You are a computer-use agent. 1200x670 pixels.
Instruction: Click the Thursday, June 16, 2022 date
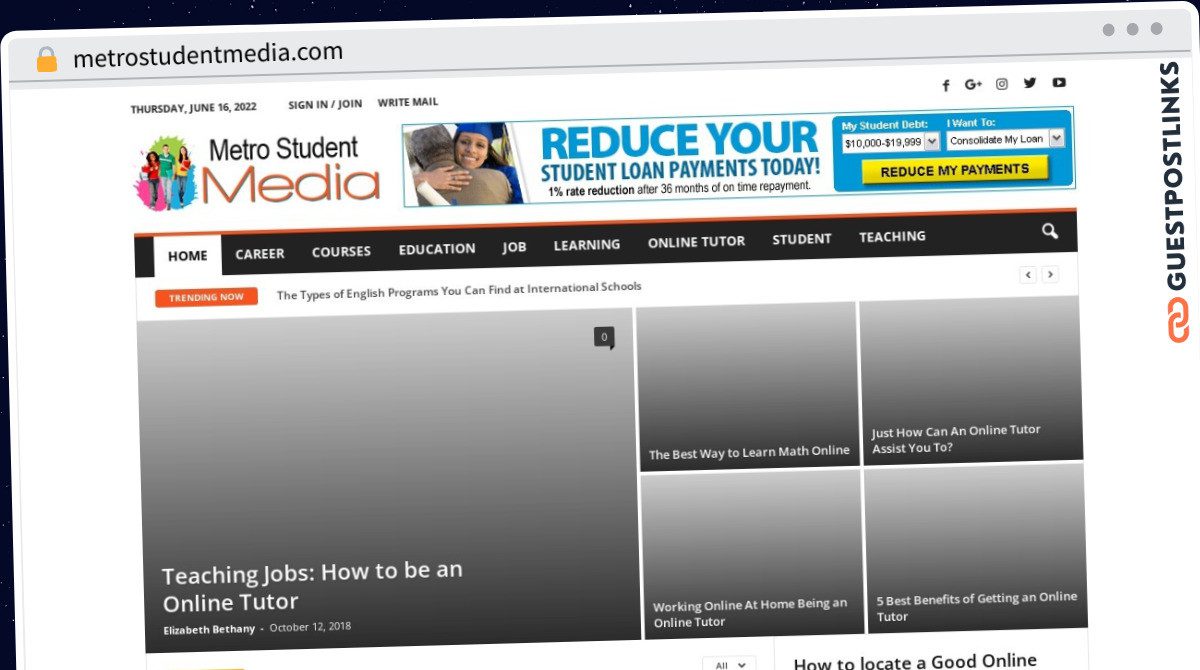click(193, 108)
